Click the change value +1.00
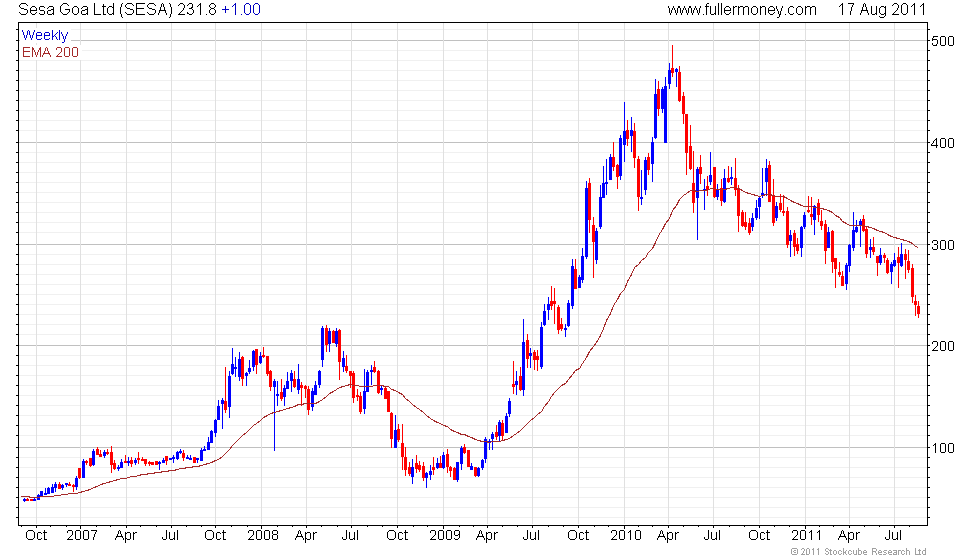This screenshot has height=560, width=980. 241,9
